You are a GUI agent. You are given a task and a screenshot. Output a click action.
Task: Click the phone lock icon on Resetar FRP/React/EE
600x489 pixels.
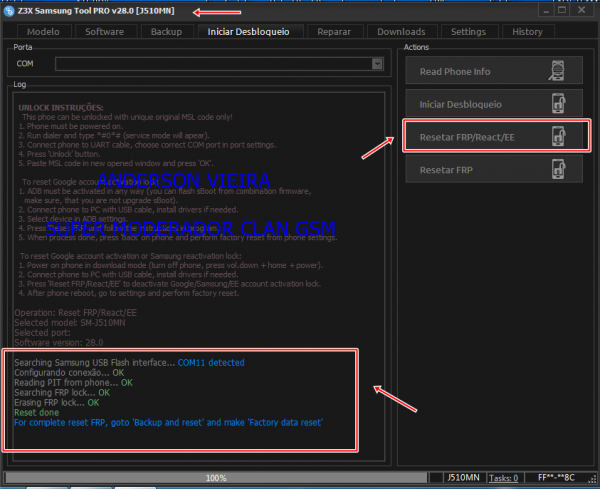click(x=559, y=136)
